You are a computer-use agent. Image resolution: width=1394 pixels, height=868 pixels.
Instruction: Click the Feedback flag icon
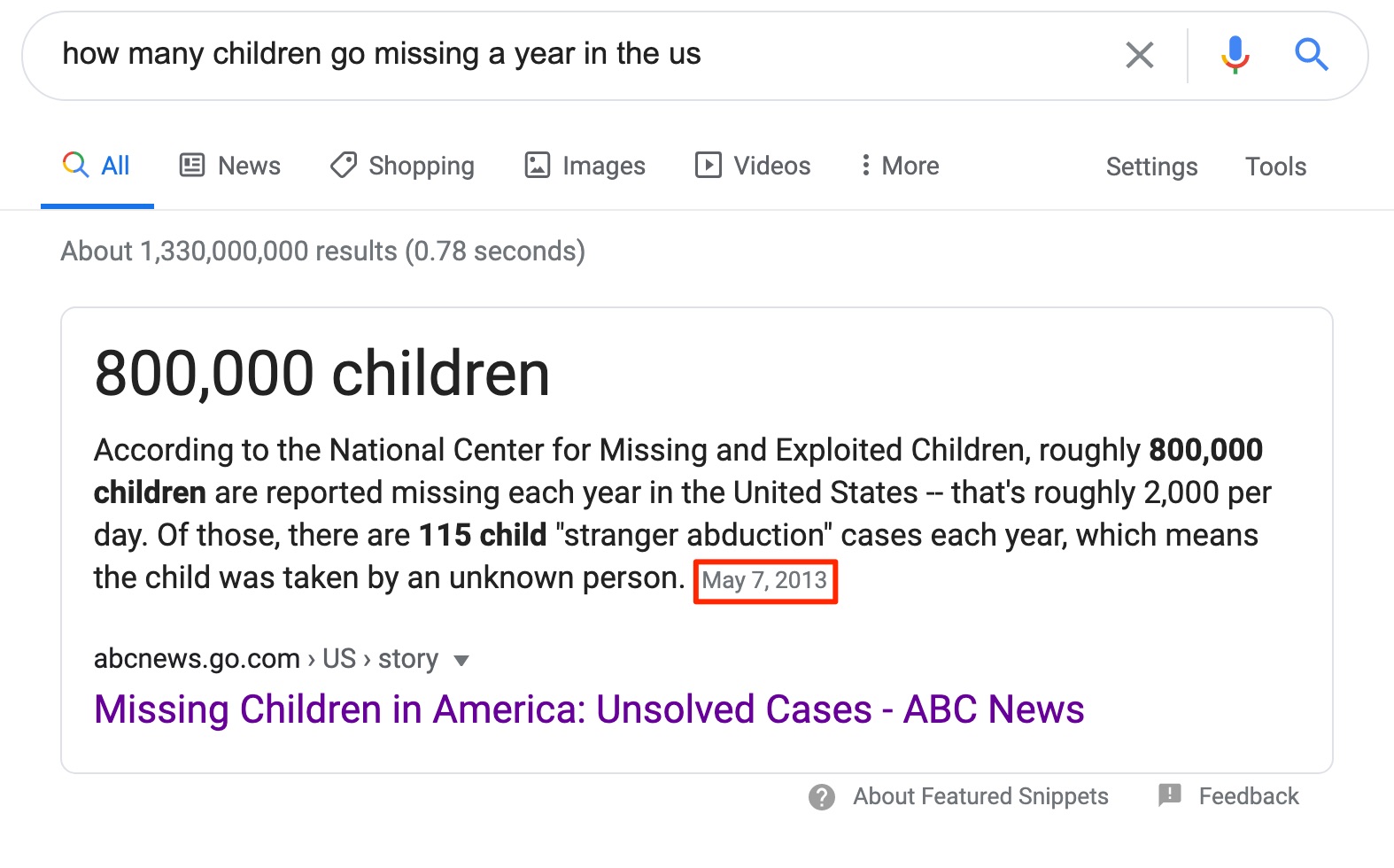(x=1170, y=794)
